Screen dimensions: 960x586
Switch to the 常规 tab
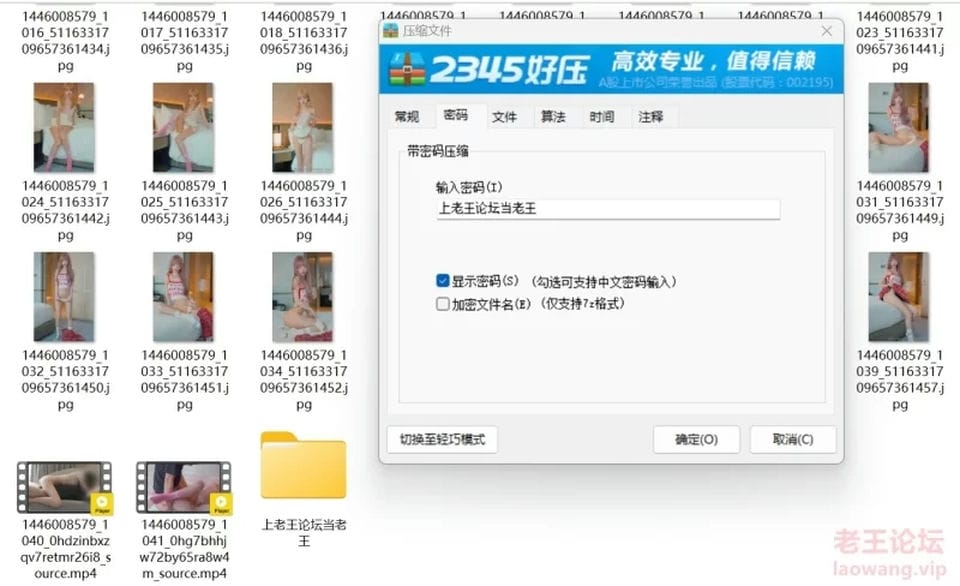[x=407, y=117]
